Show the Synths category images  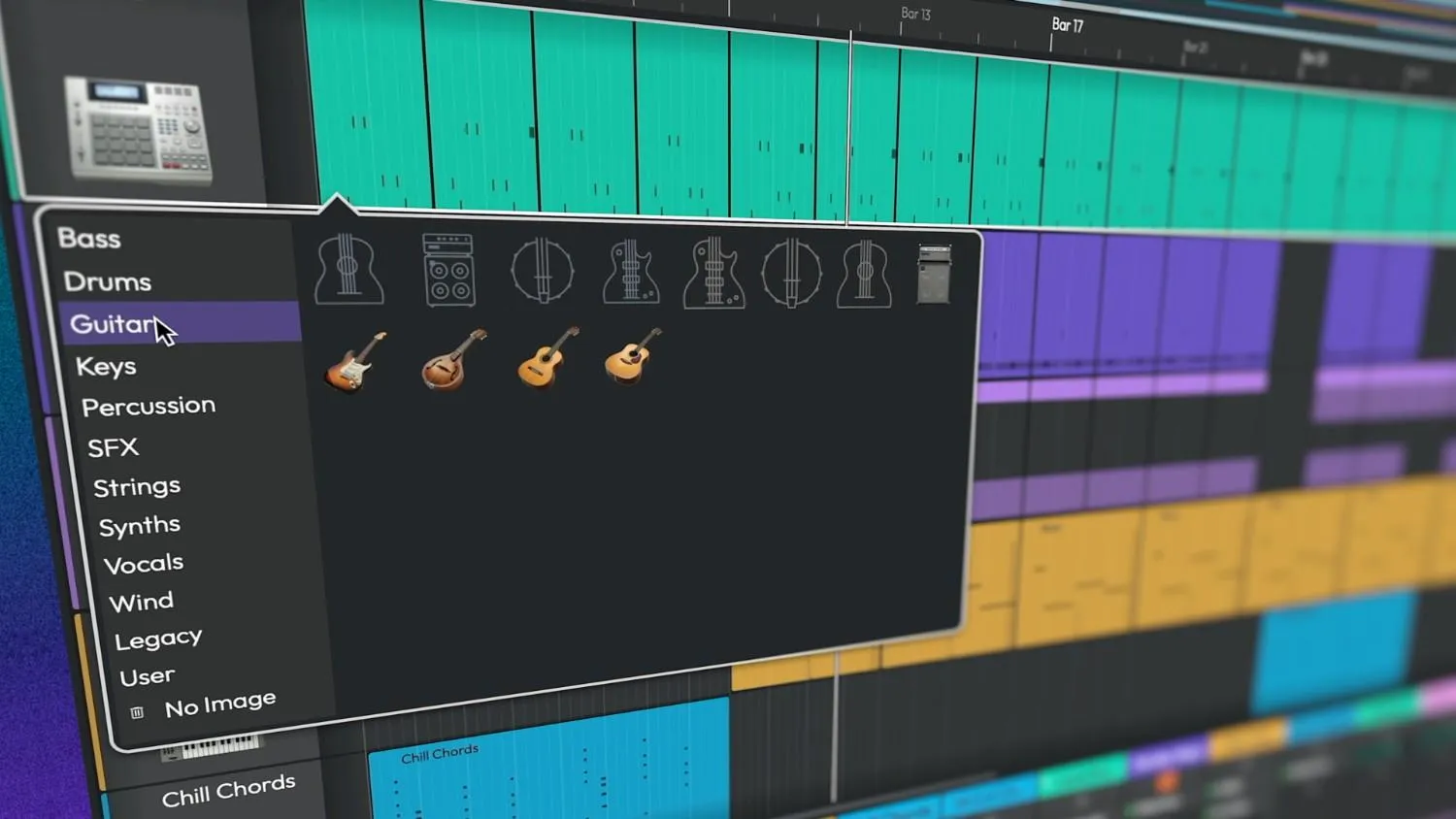[x=140, y=525]
